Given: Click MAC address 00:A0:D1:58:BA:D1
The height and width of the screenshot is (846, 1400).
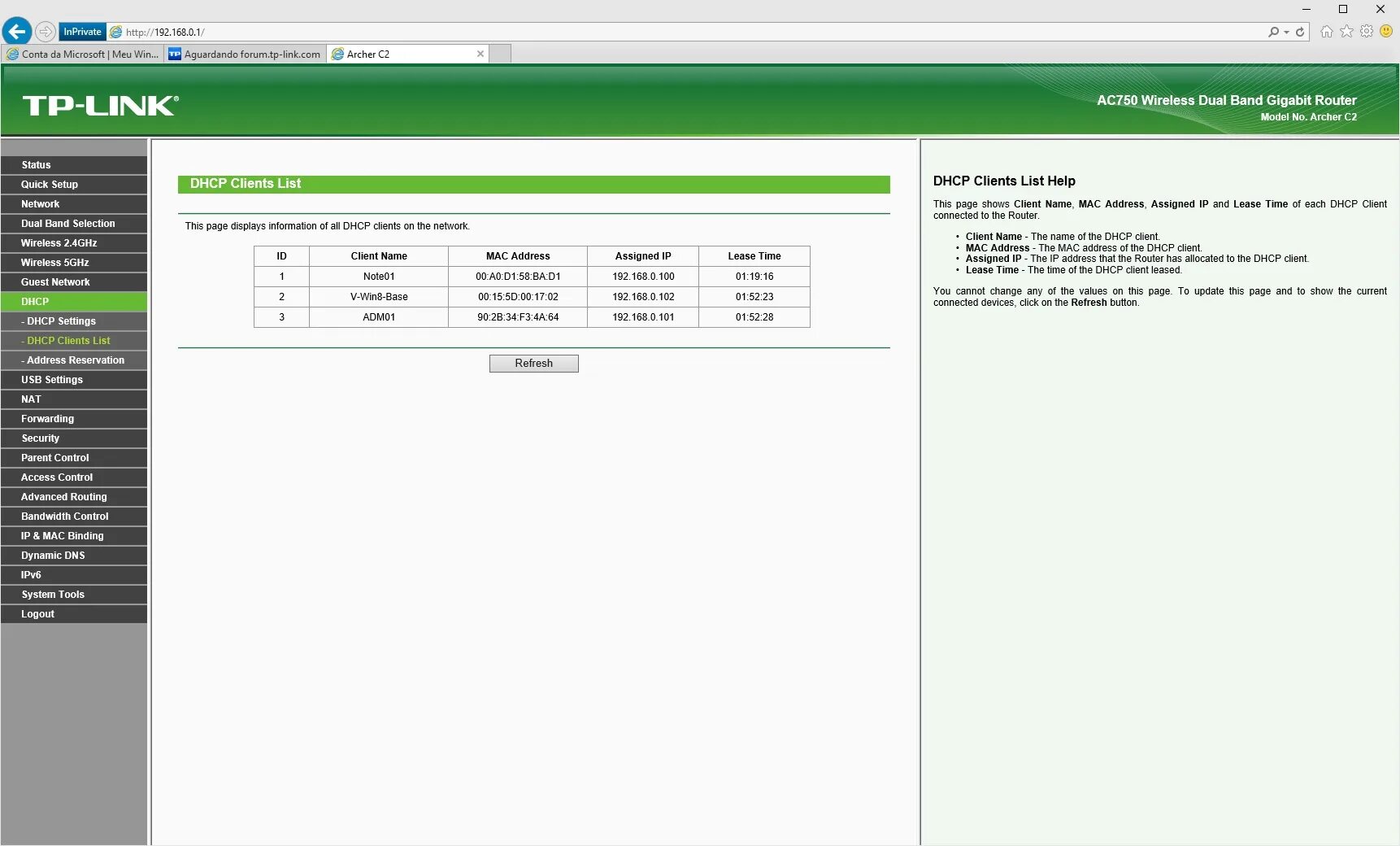Looking at the screenshot, I should tap(518, 277).
